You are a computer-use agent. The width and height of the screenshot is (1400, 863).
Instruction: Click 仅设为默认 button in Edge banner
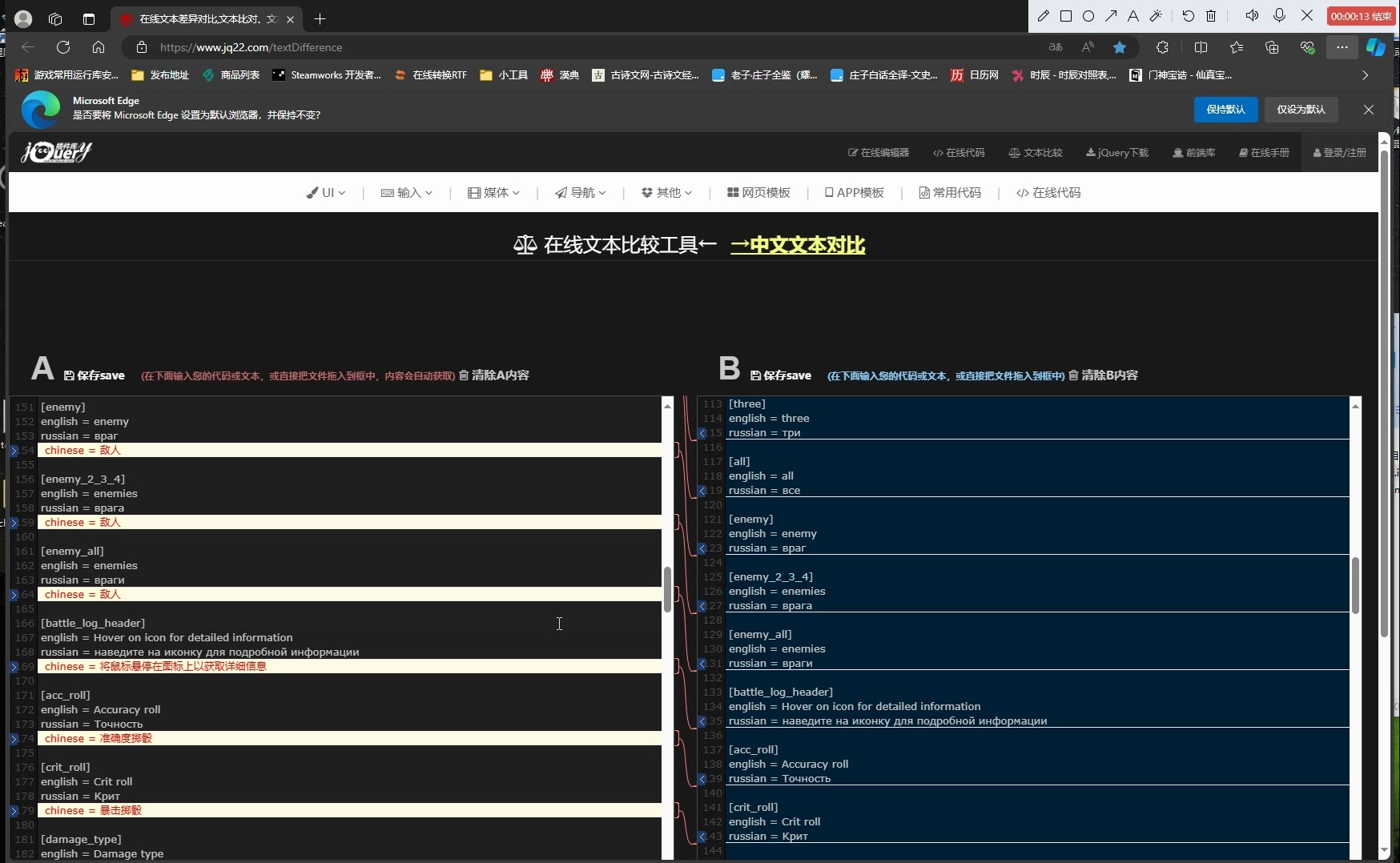pyautogui.click(x=1301, y=110)
